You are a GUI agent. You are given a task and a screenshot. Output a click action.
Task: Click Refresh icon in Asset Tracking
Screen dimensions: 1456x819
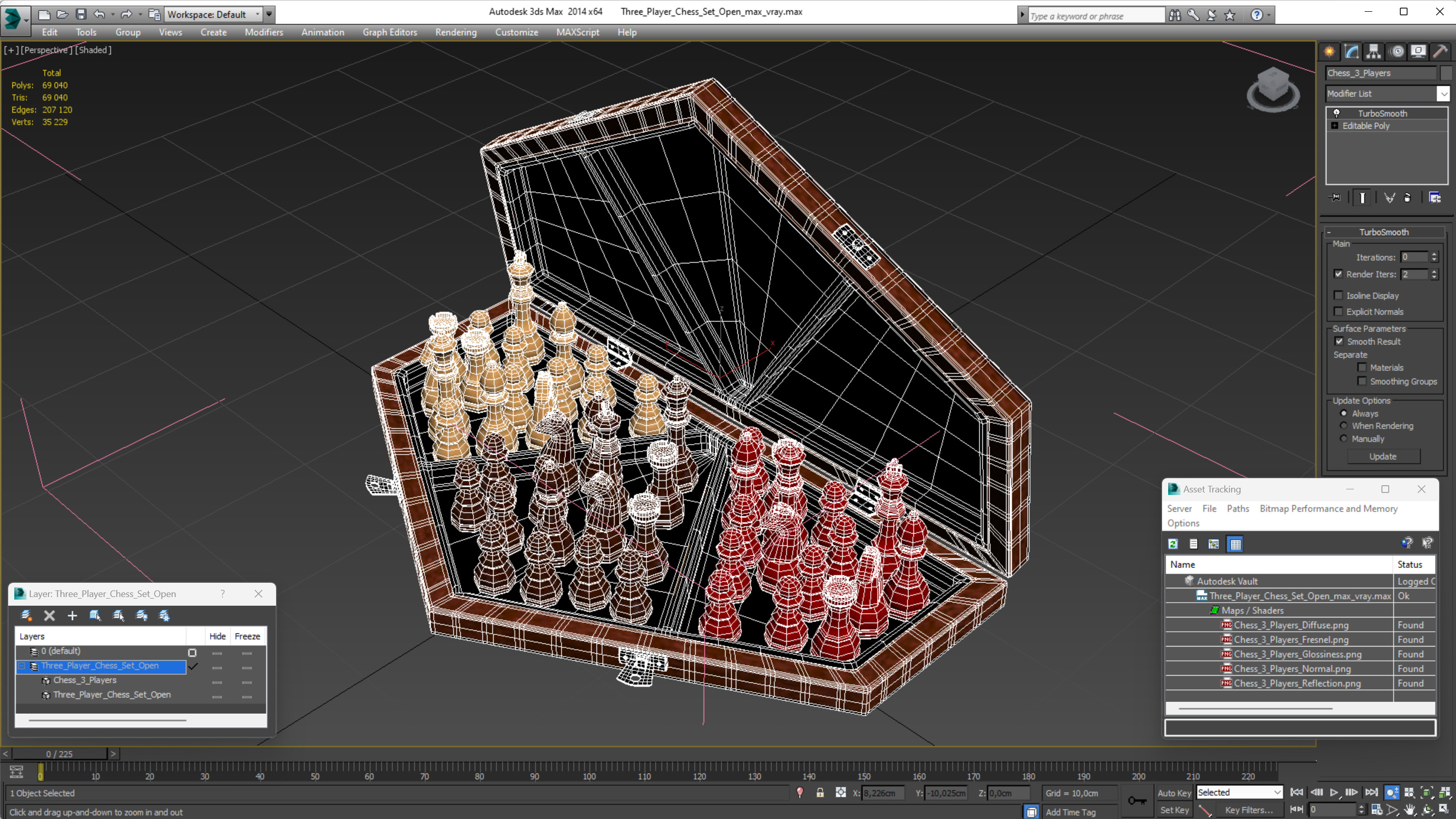[1173, 544]
